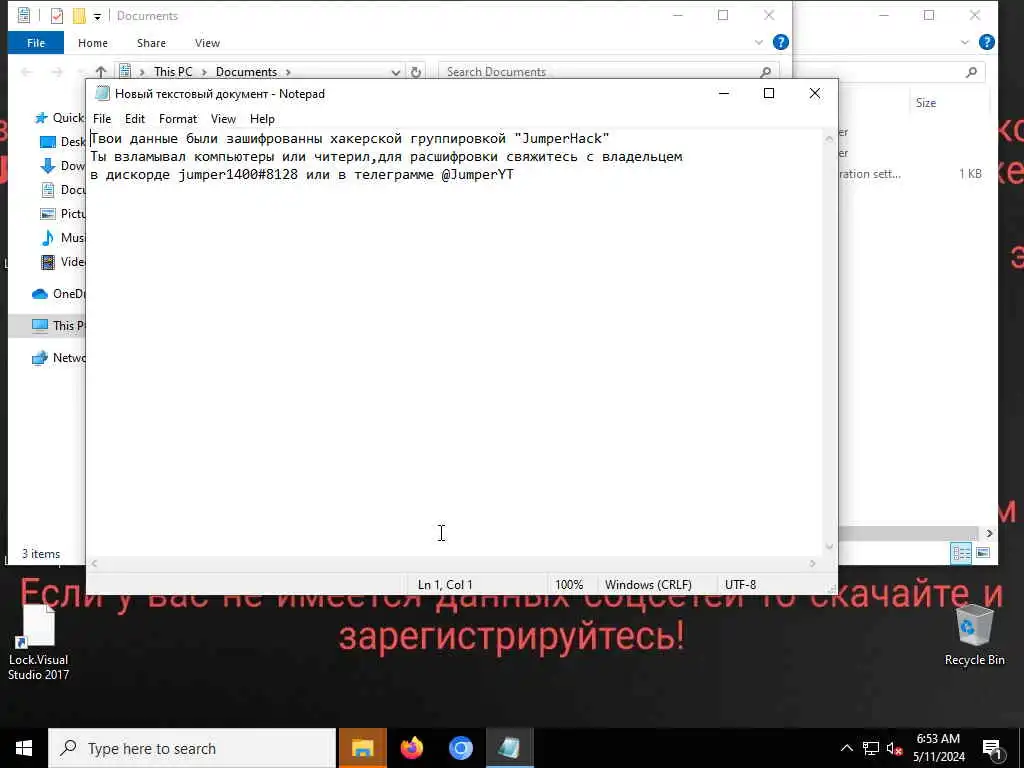Click the File tab in Documents explorer
1024x768 pixels.
click(x=36, y=42)
